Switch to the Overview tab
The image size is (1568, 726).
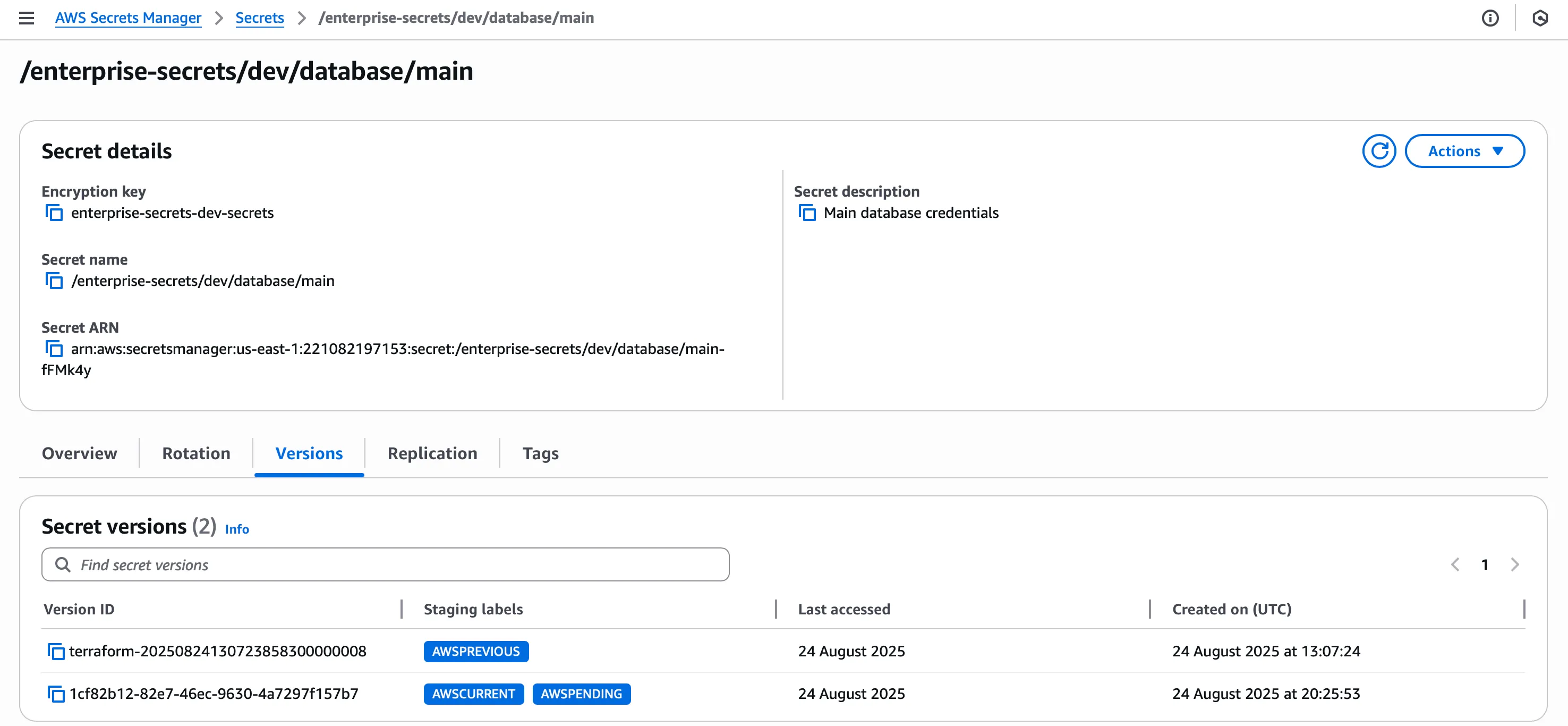(x=79, y=453)
